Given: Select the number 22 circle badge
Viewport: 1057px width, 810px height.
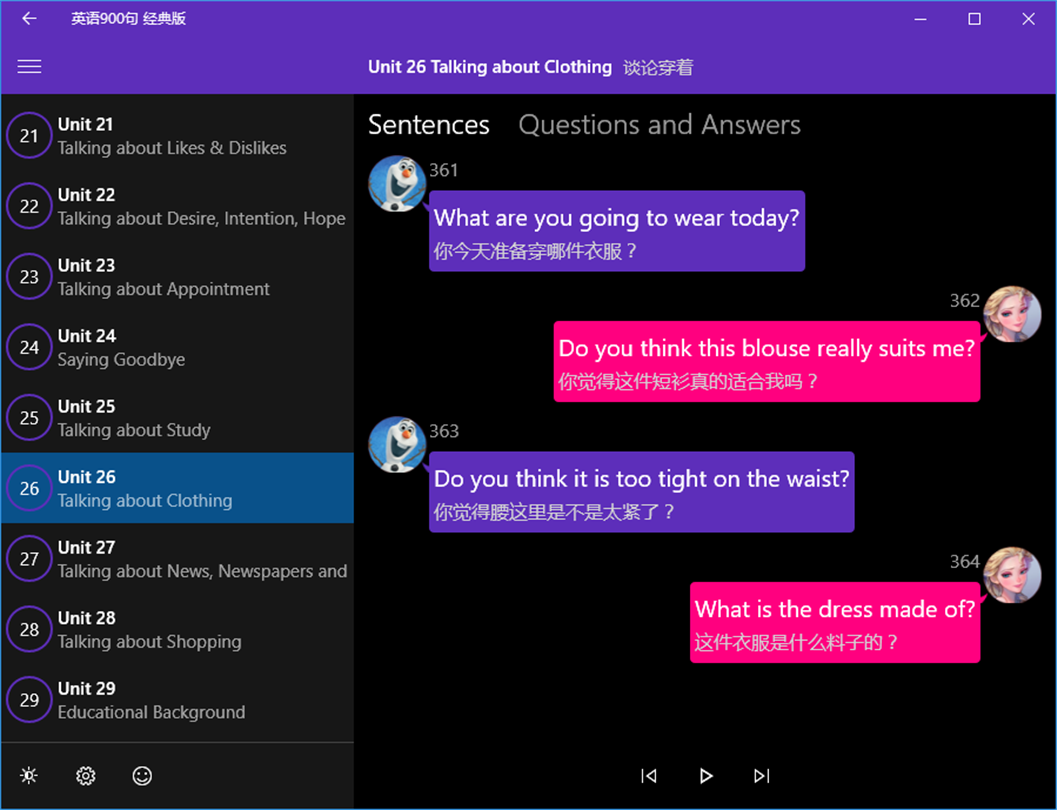Looking at the screenshot, I should click(x=29, y=206).
